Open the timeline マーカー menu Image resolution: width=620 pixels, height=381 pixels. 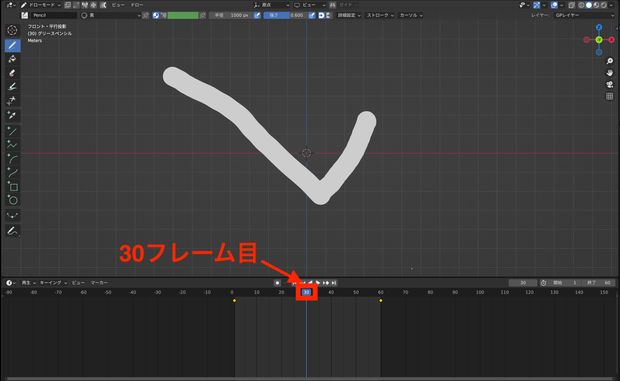coord(99,283)
